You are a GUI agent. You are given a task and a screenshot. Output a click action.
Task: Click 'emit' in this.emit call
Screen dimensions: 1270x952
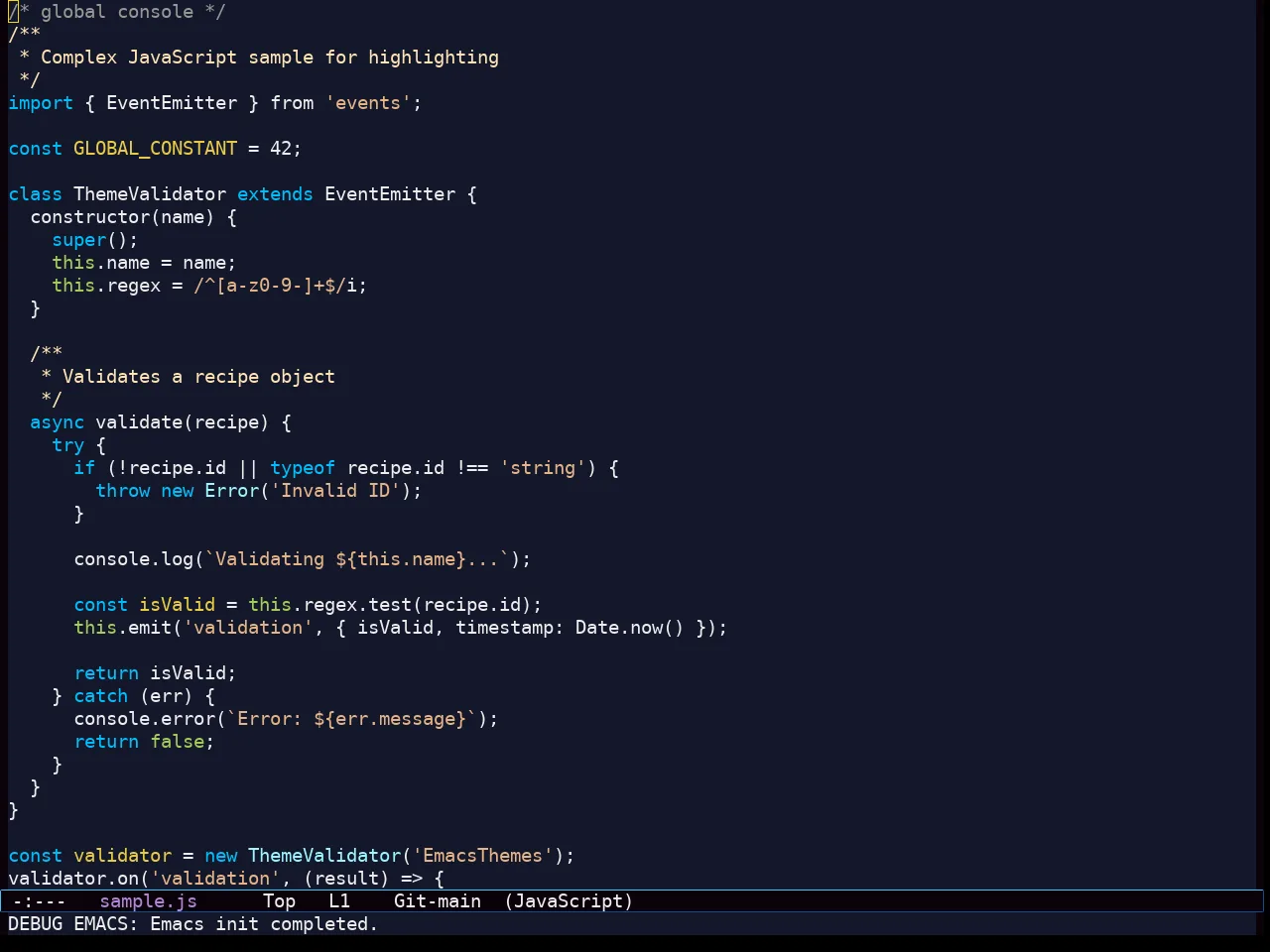[x=151, y=628]
